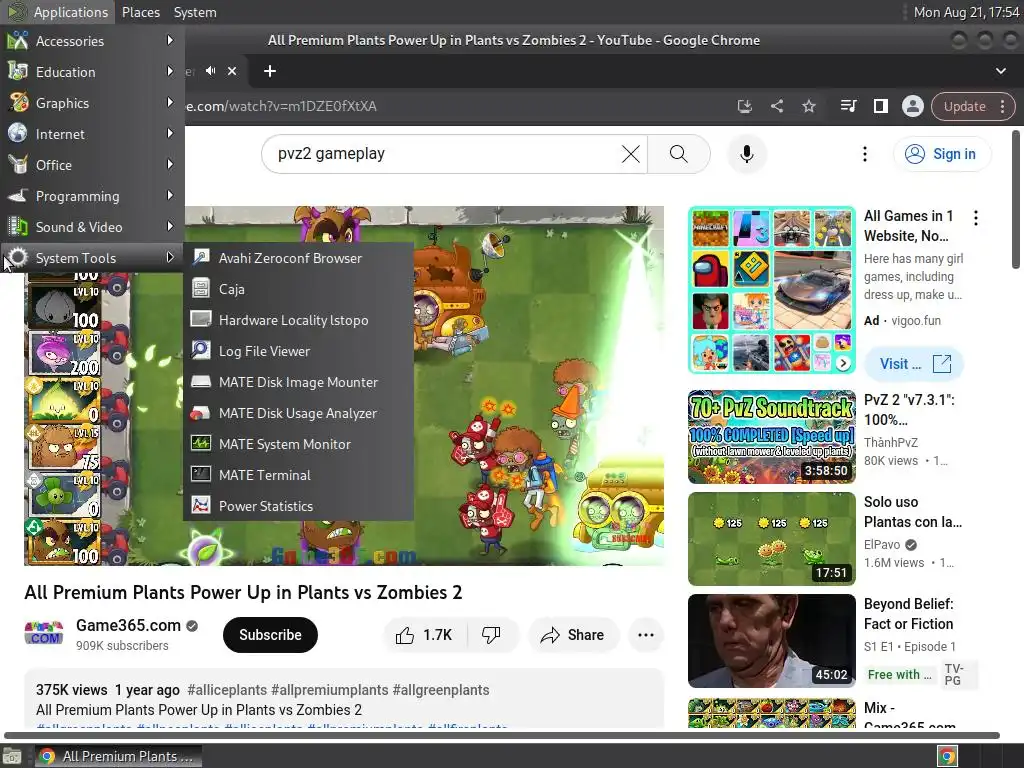Subscribe to Game365.com

[270, 635]
